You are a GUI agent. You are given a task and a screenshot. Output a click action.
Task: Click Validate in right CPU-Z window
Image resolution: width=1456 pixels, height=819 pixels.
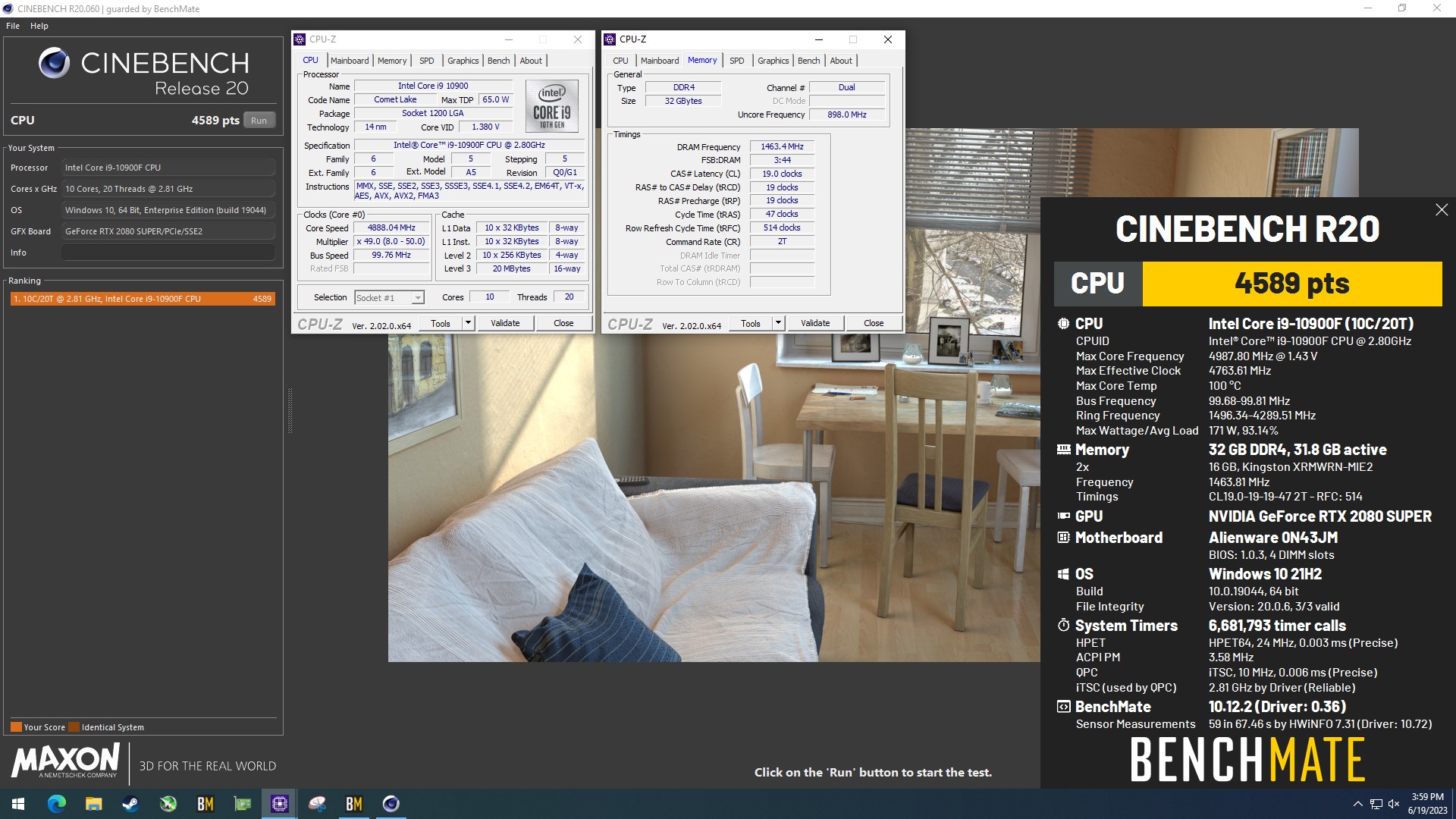click(815, 324)
